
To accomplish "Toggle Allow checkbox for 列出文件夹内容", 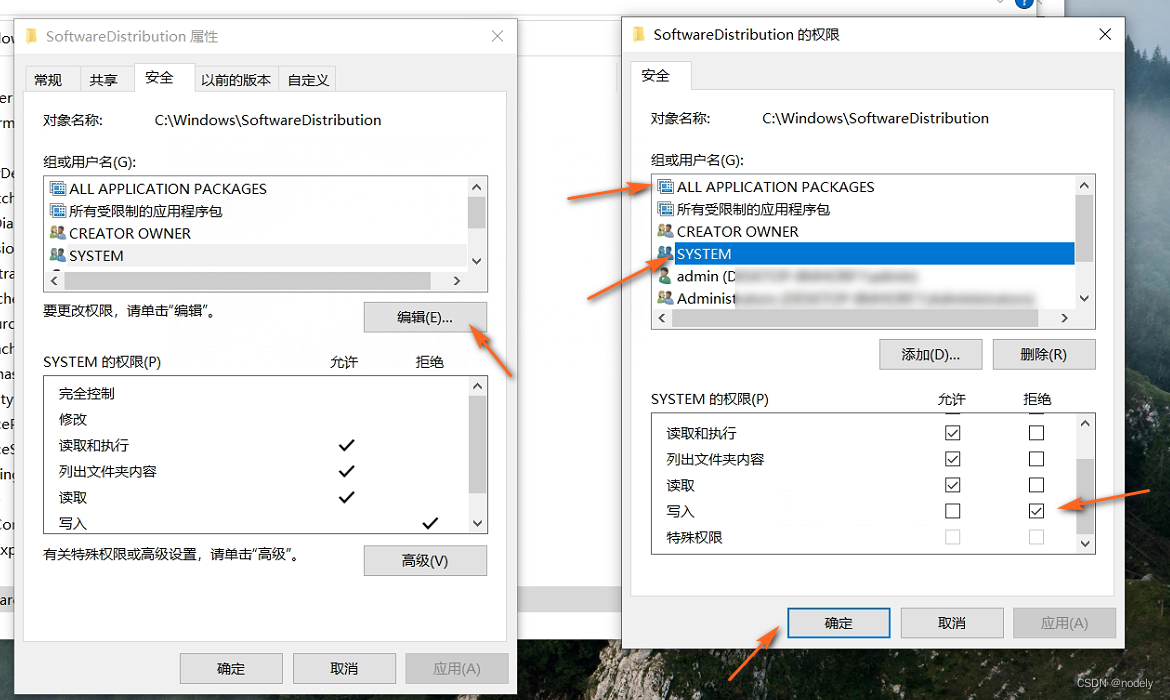I will tap(952, 459).
